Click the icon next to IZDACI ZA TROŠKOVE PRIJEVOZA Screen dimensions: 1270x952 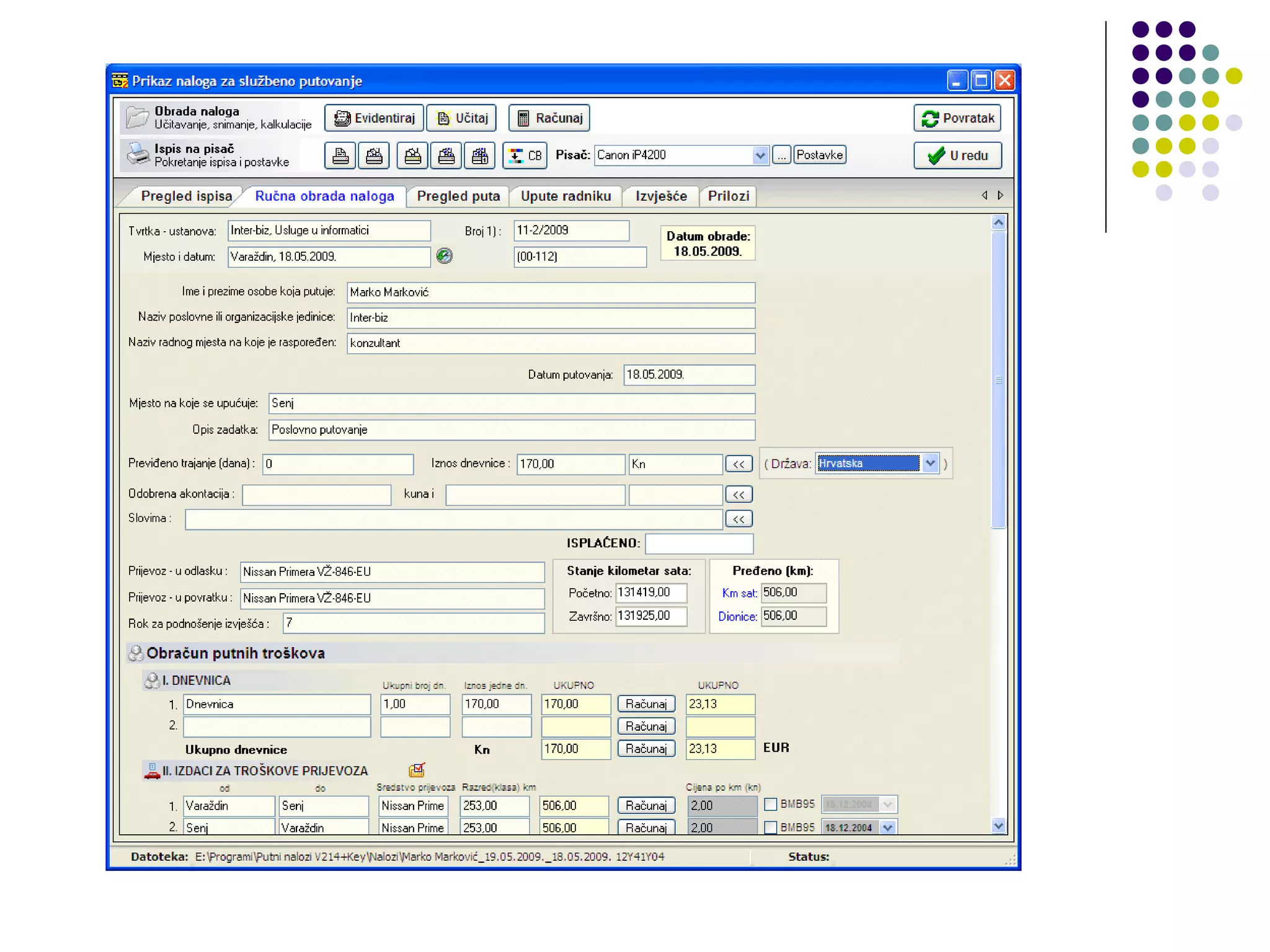[x=417, y=770]
